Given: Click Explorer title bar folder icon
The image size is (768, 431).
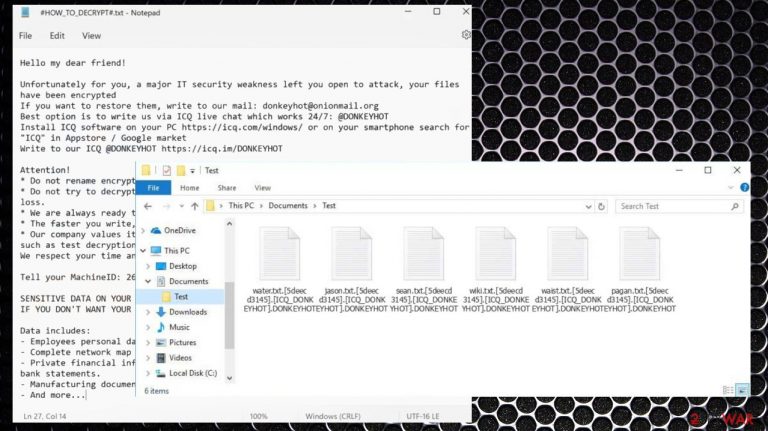Looking at the screenshot, I should (x=145, y=170).
